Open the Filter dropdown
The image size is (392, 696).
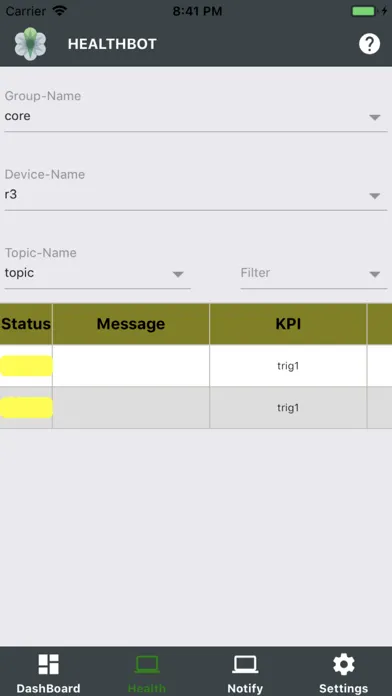pyautogui.click(x=313, y=273)
